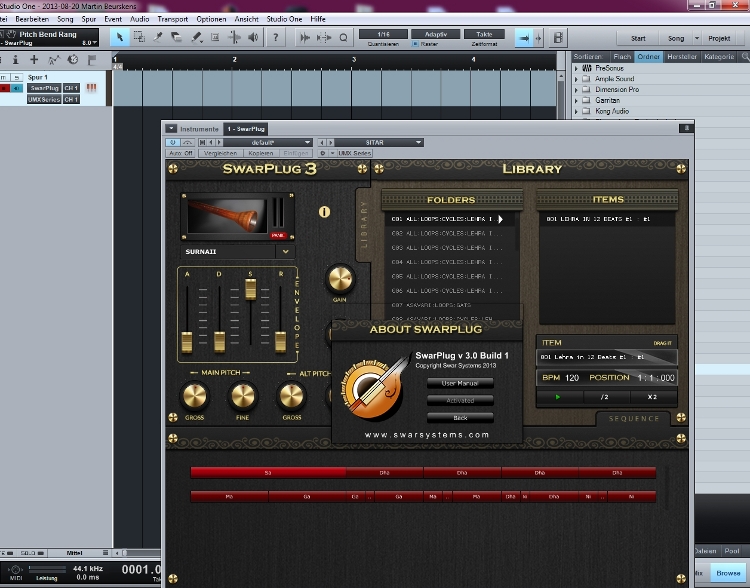
Task: Click the /2 half-tempo button
Action: [605, 397]
